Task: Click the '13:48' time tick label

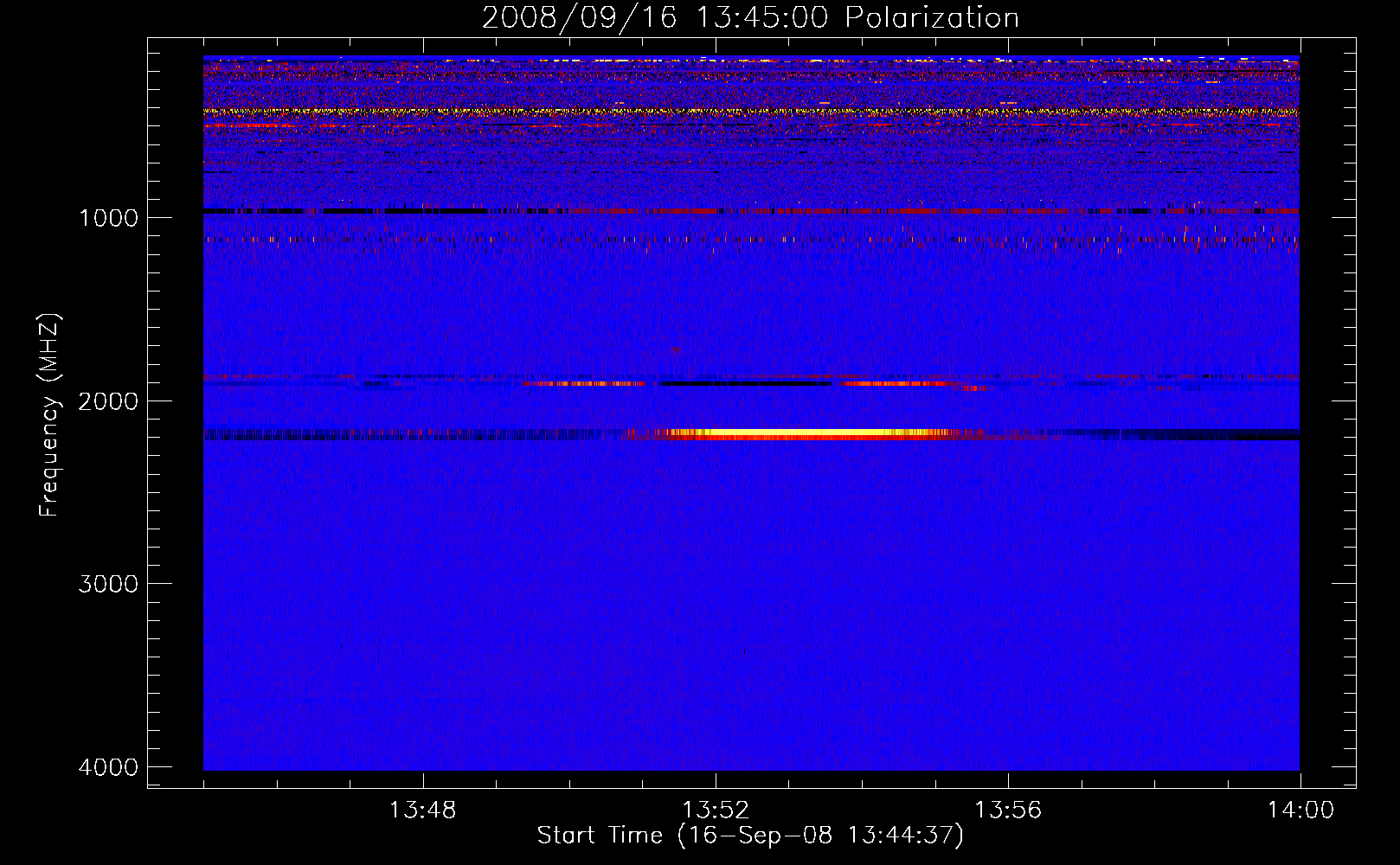Action: pos(422,811)
